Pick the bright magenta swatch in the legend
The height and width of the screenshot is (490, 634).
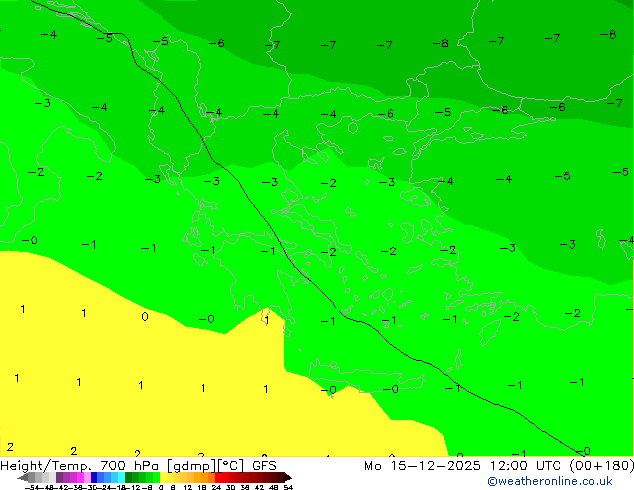pos(80,477)
